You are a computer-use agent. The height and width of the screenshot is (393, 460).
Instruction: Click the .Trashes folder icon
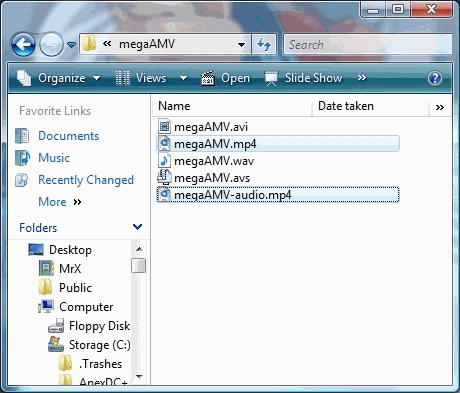[x=65, y=364]
